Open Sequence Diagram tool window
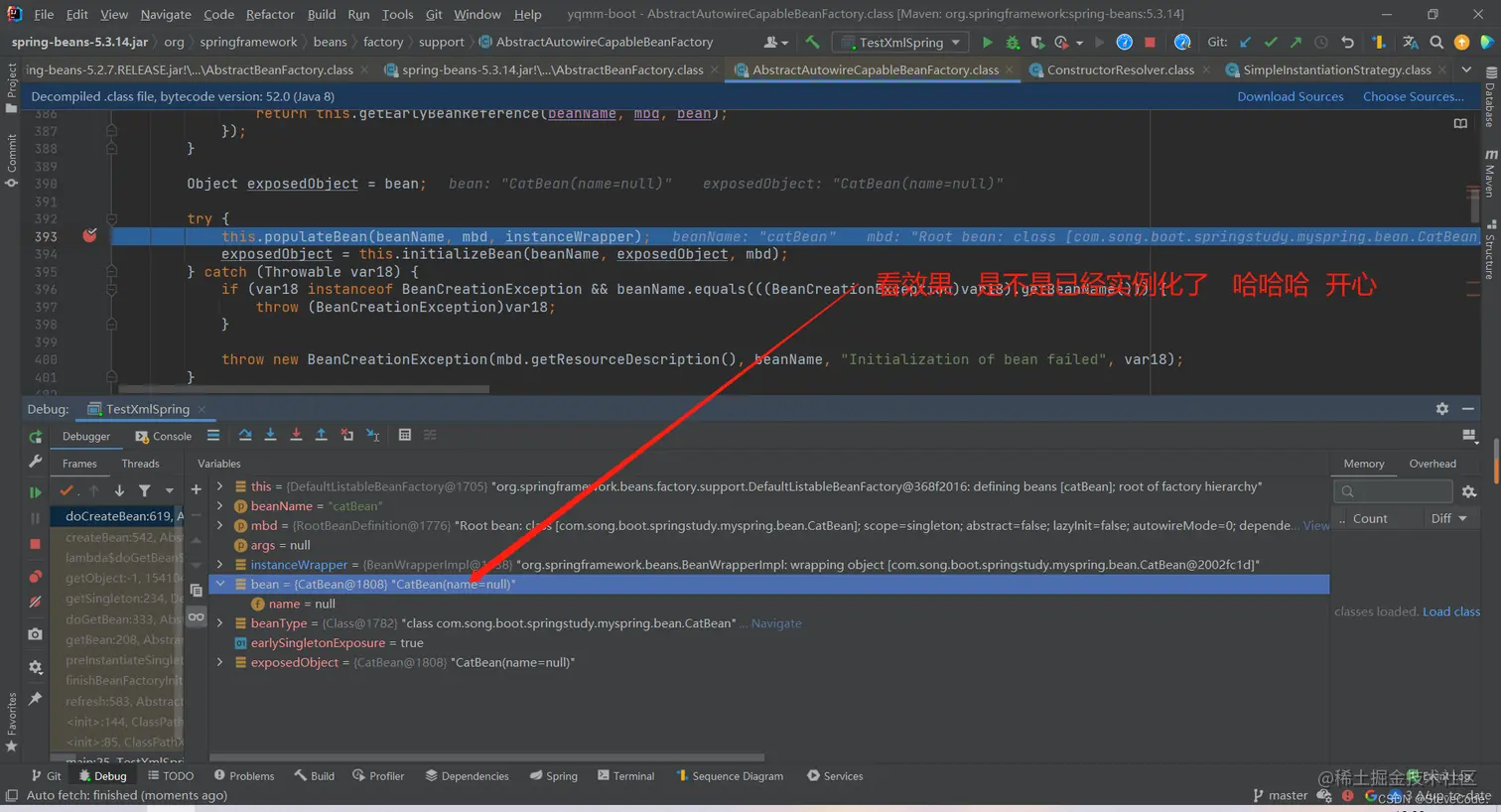1501x812 pixels. click(730, 776)
